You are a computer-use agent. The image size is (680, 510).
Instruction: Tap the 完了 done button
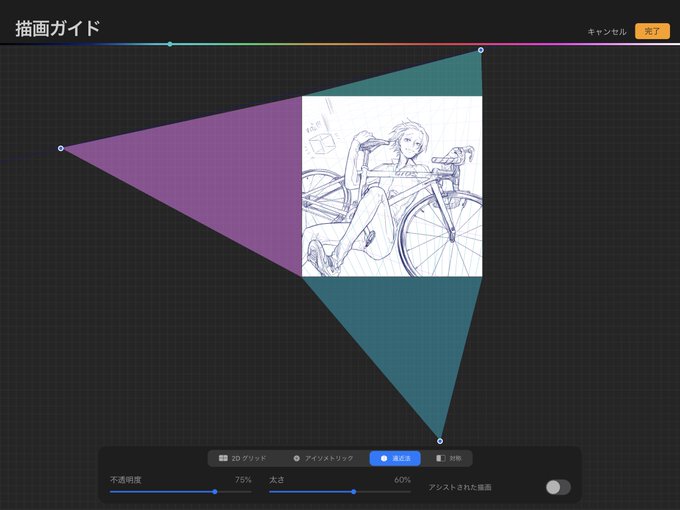[652, 31]
